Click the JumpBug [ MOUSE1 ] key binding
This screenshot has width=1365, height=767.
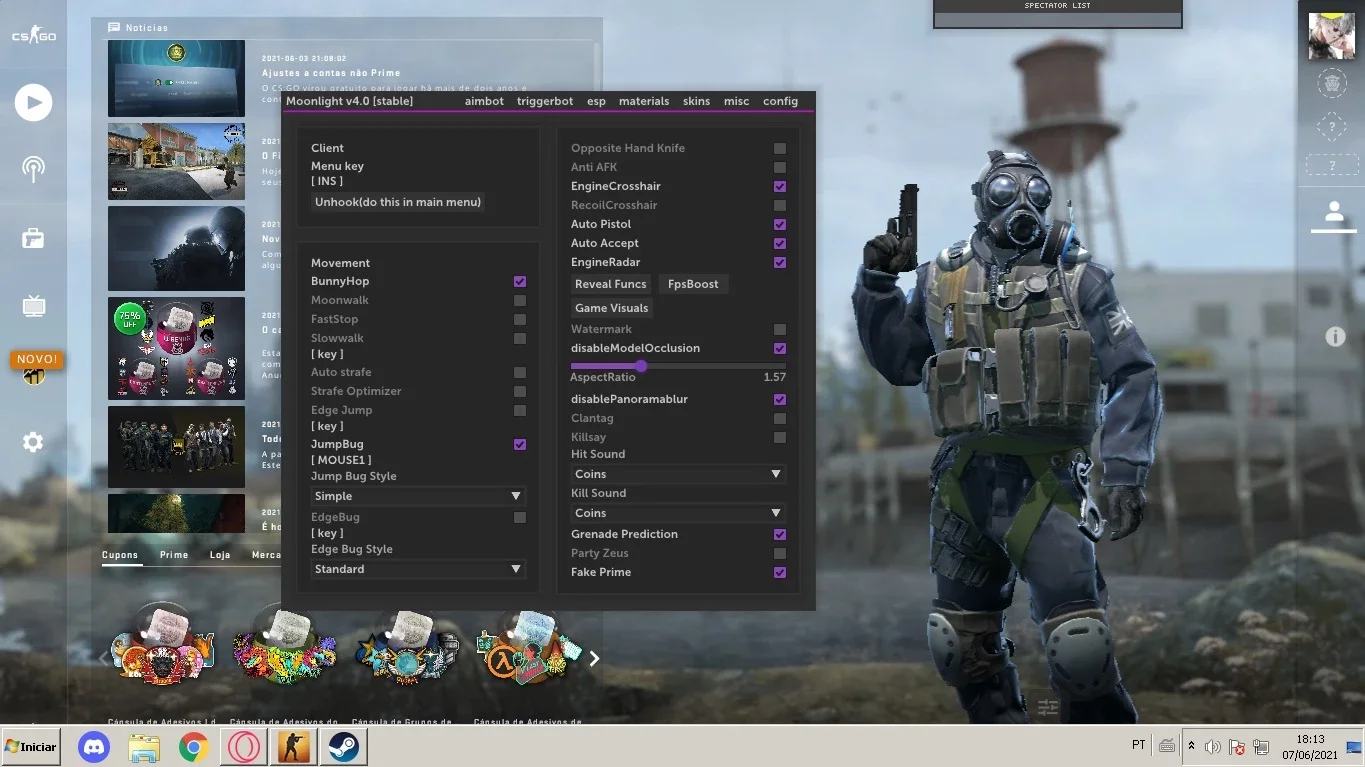click(341, 461)
